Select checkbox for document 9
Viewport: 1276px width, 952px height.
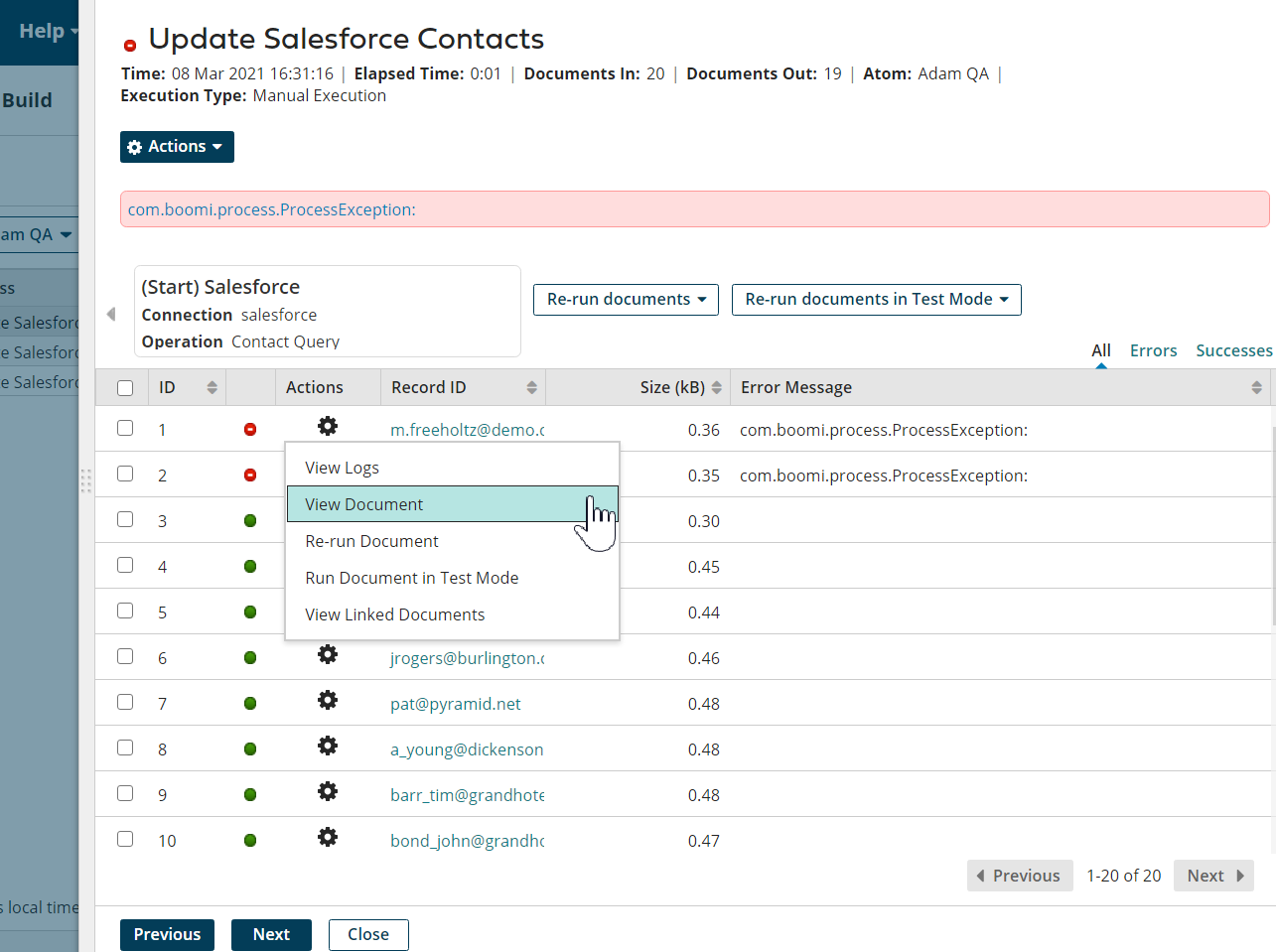125,793
